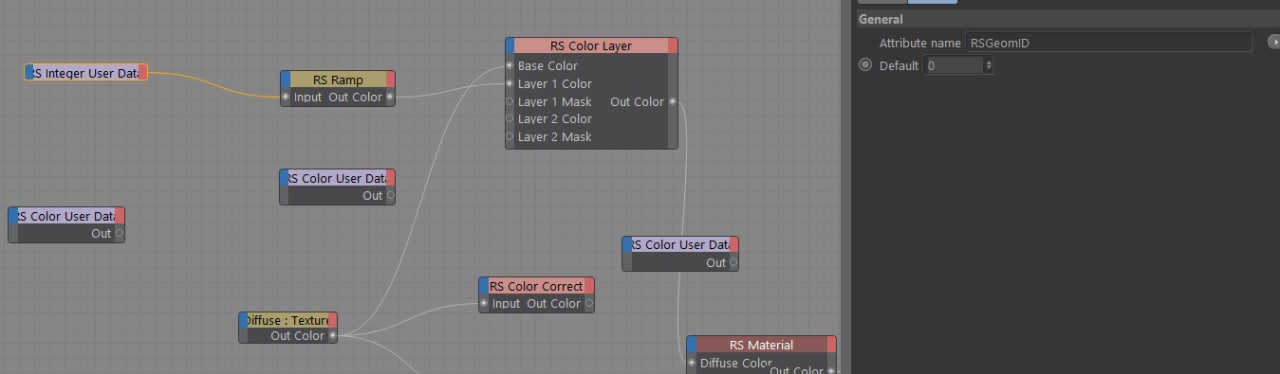Image resolution: width=1280 pixels, height=374 pixels.
Task: Click RS Ramp Out Color output port dot
Action: [x=390, y=97]
